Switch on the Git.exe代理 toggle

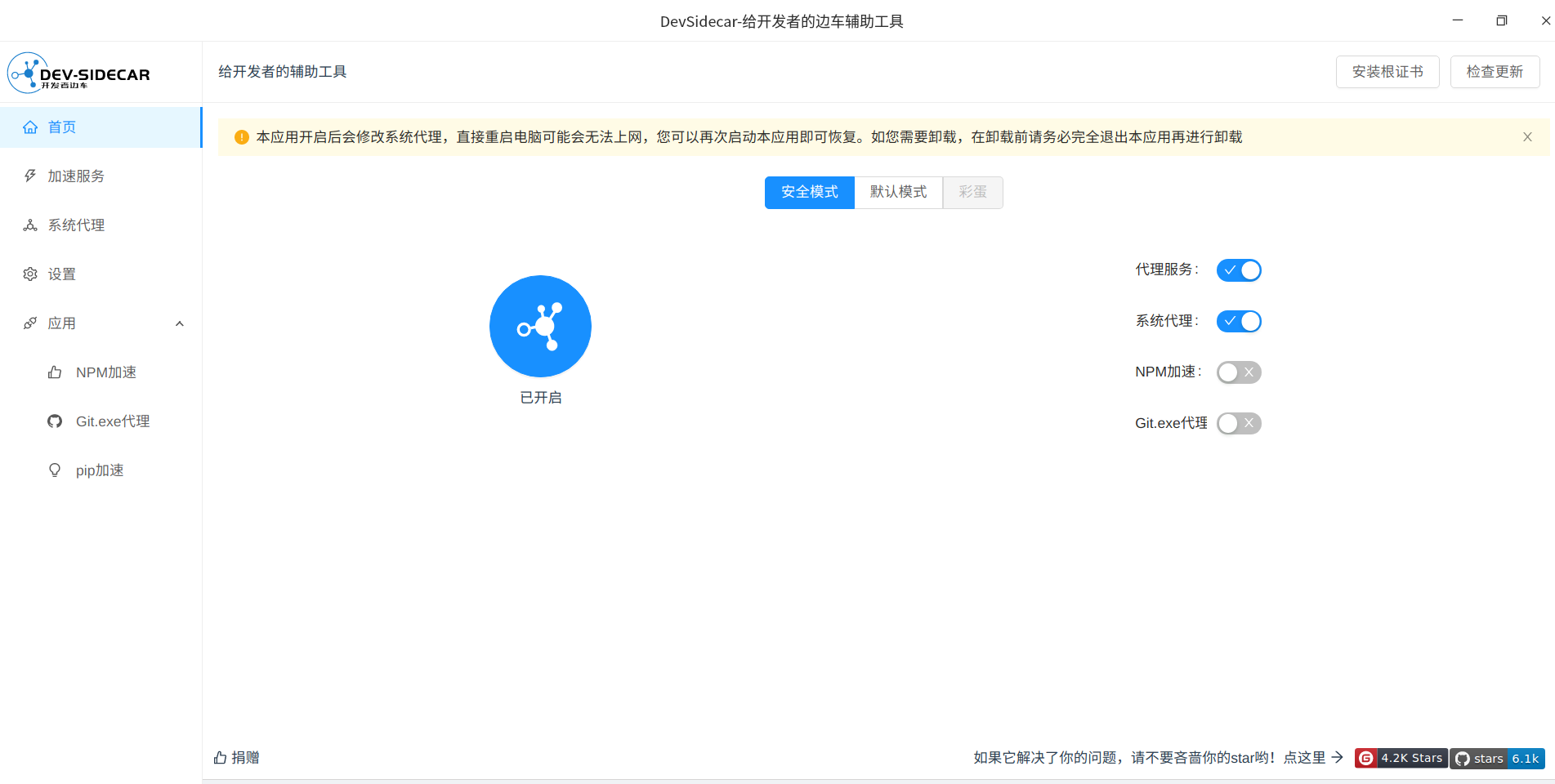(1238, 424)
